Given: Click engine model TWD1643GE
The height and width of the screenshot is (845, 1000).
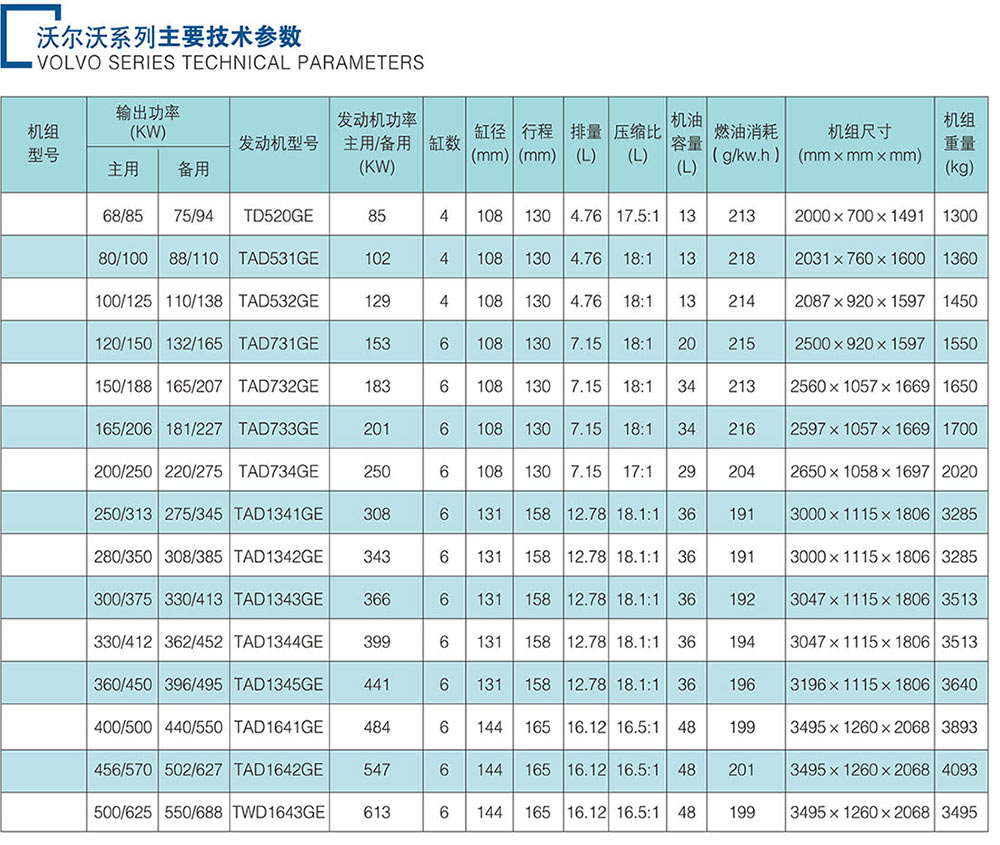Looking at the screenshot, I should coord(279,812).
